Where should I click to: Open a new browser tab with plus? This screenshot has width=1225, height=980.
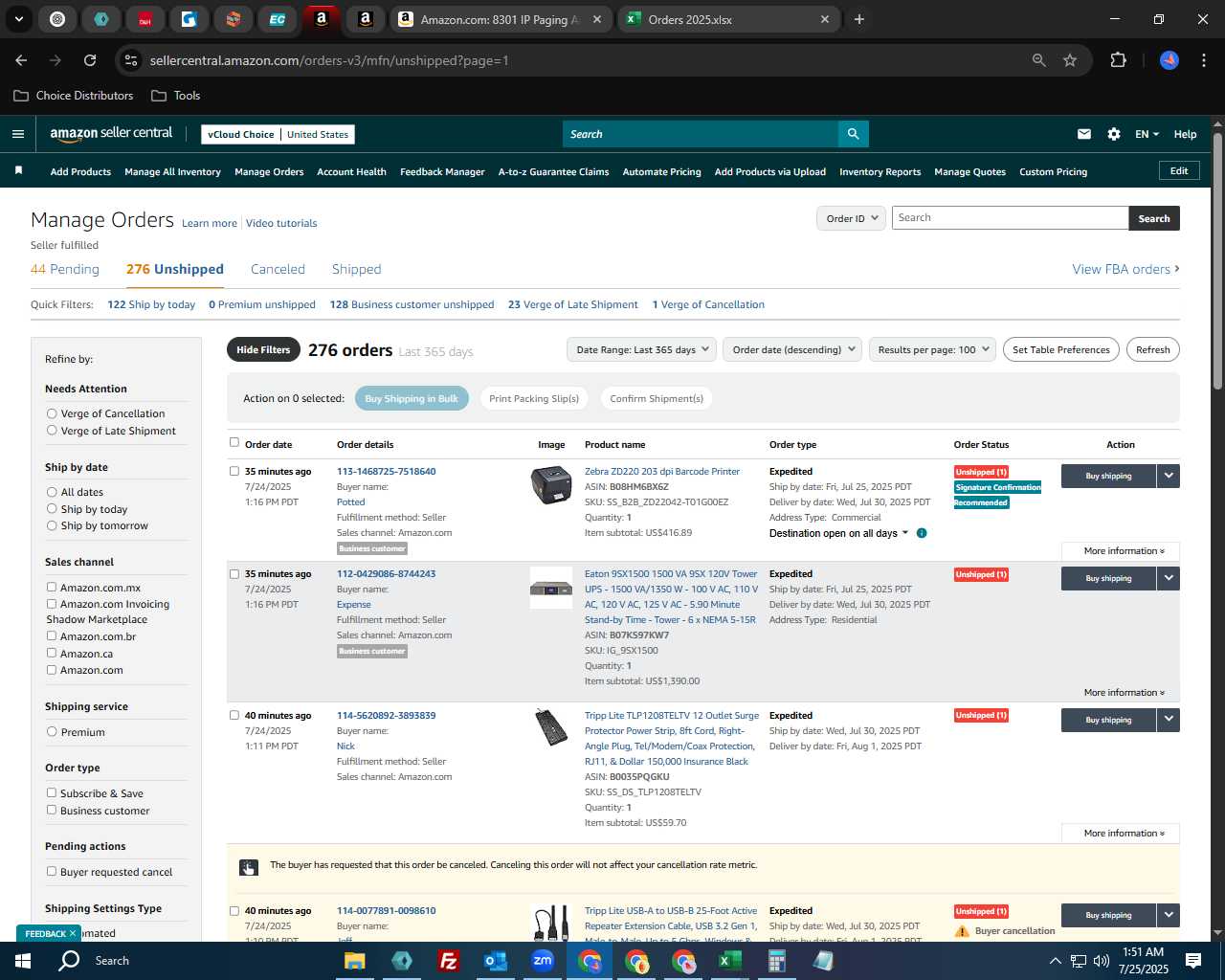pyautogui.click(x=859, y=19)
